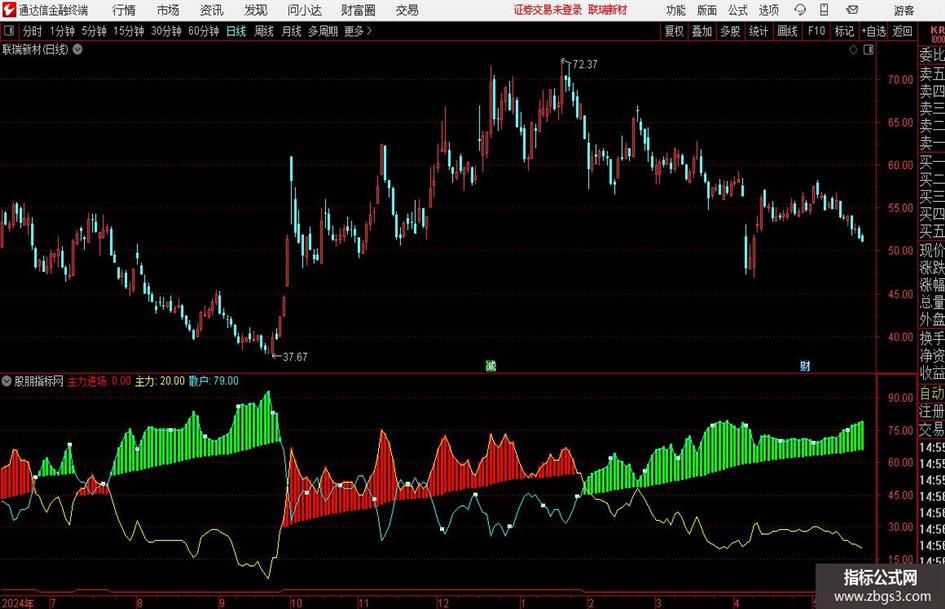945x609 pixels.
Task: Select the 日线 daily tab
Action: coord(236,31)
